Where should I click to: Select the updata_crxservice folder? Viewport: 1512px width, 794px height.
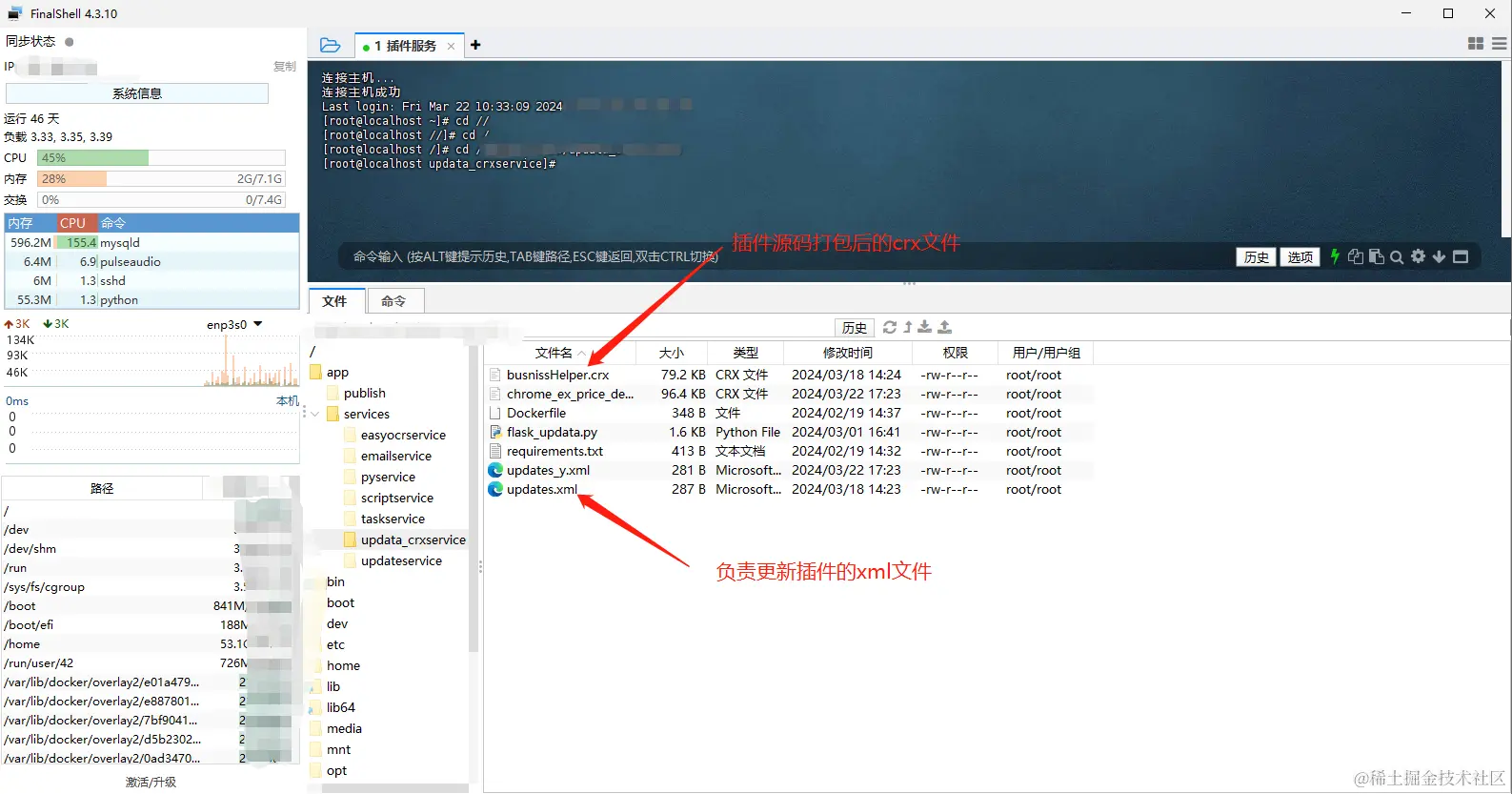pos(406,540)
